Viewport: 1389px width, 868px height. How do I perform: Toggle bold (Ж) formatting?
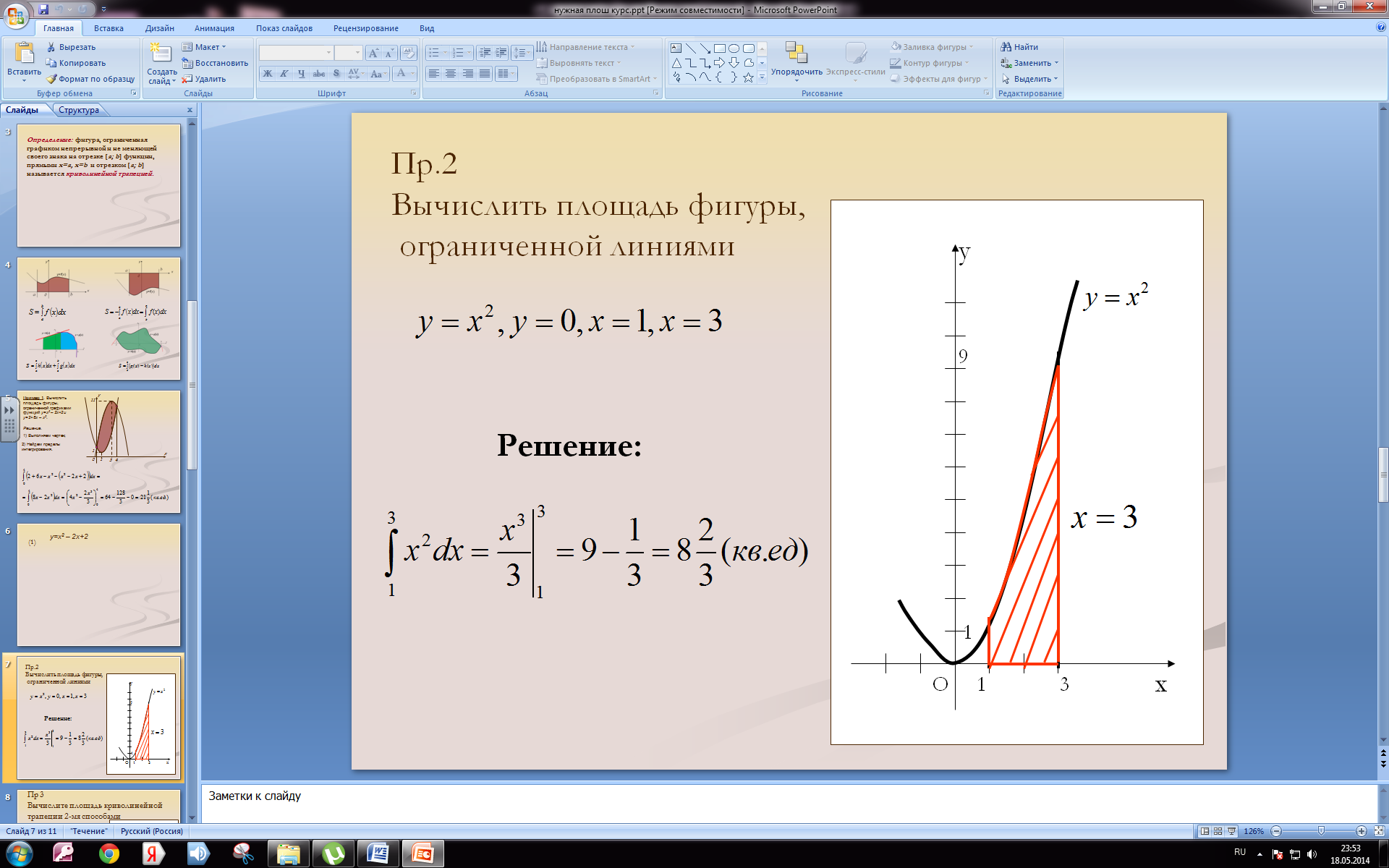pos(268,74)
